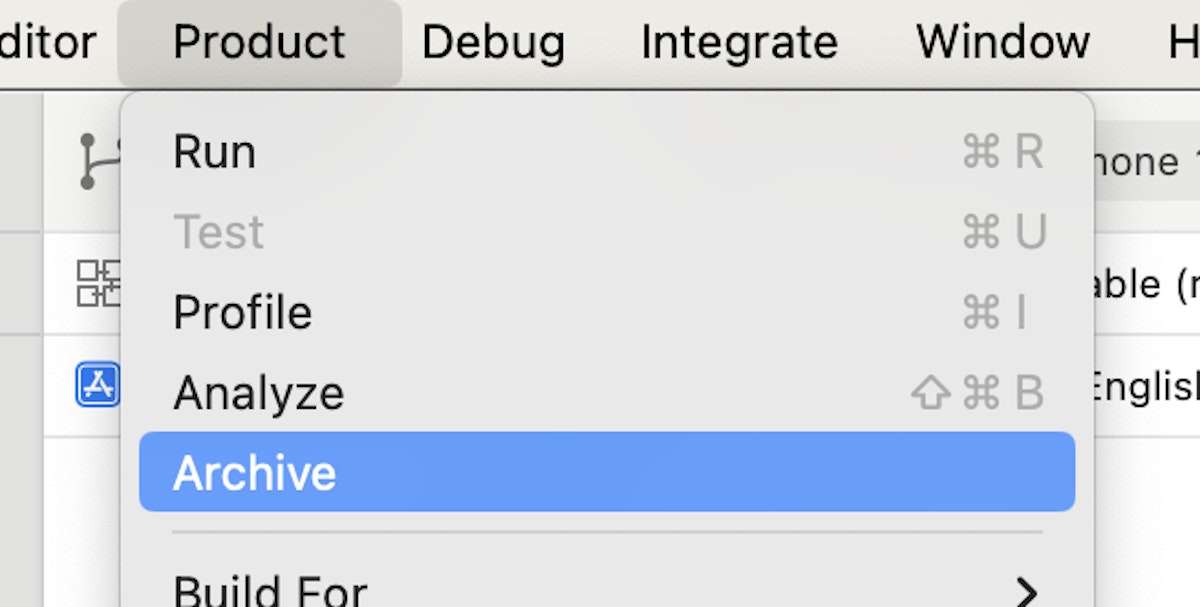Choose Archive from the Product menu
The width and height of the screenshot is (1200, 607).
255,472
